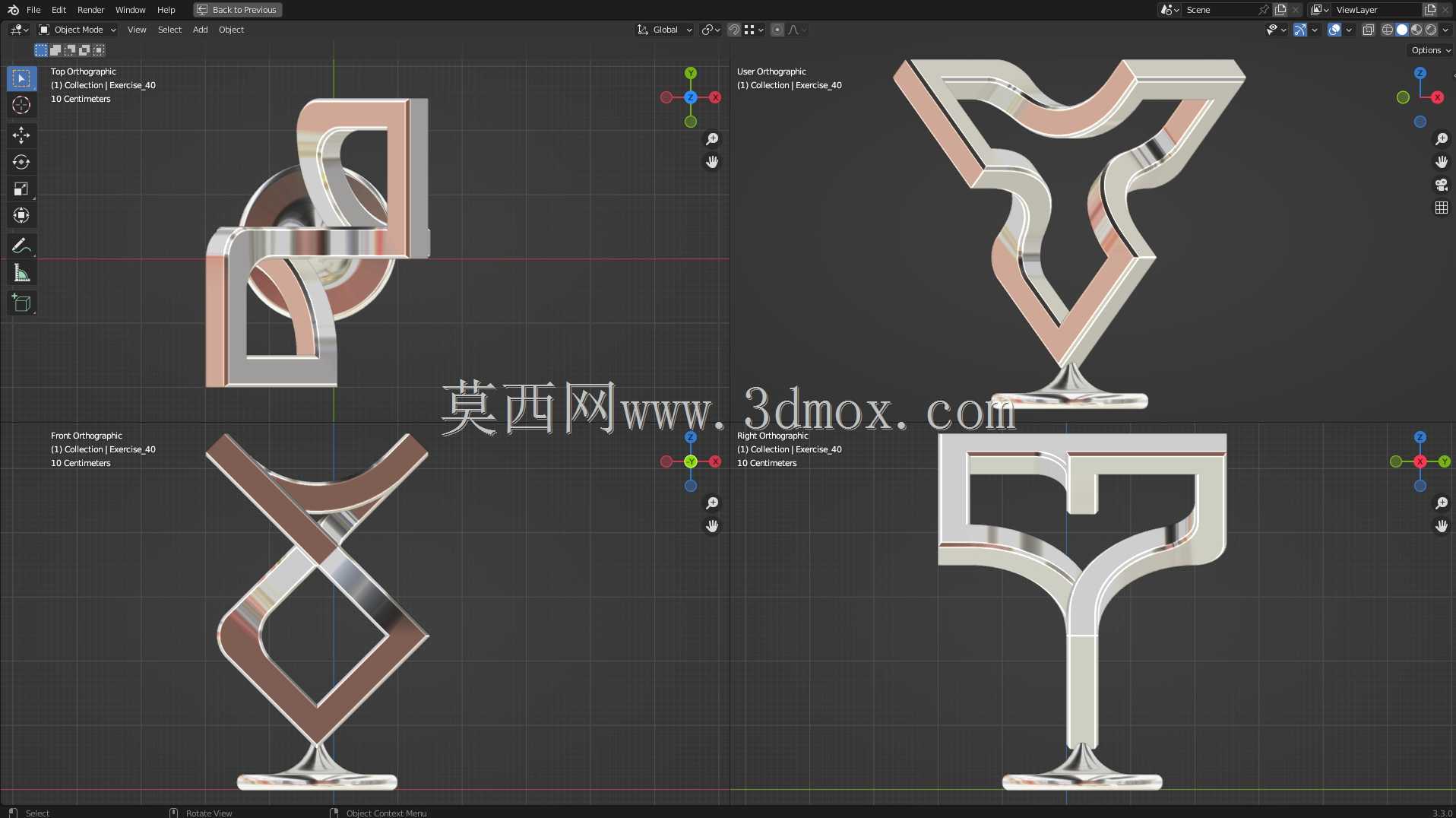Activate the Annotate tool
This screenshot has width=1456, height=818.
click(21, 246)
